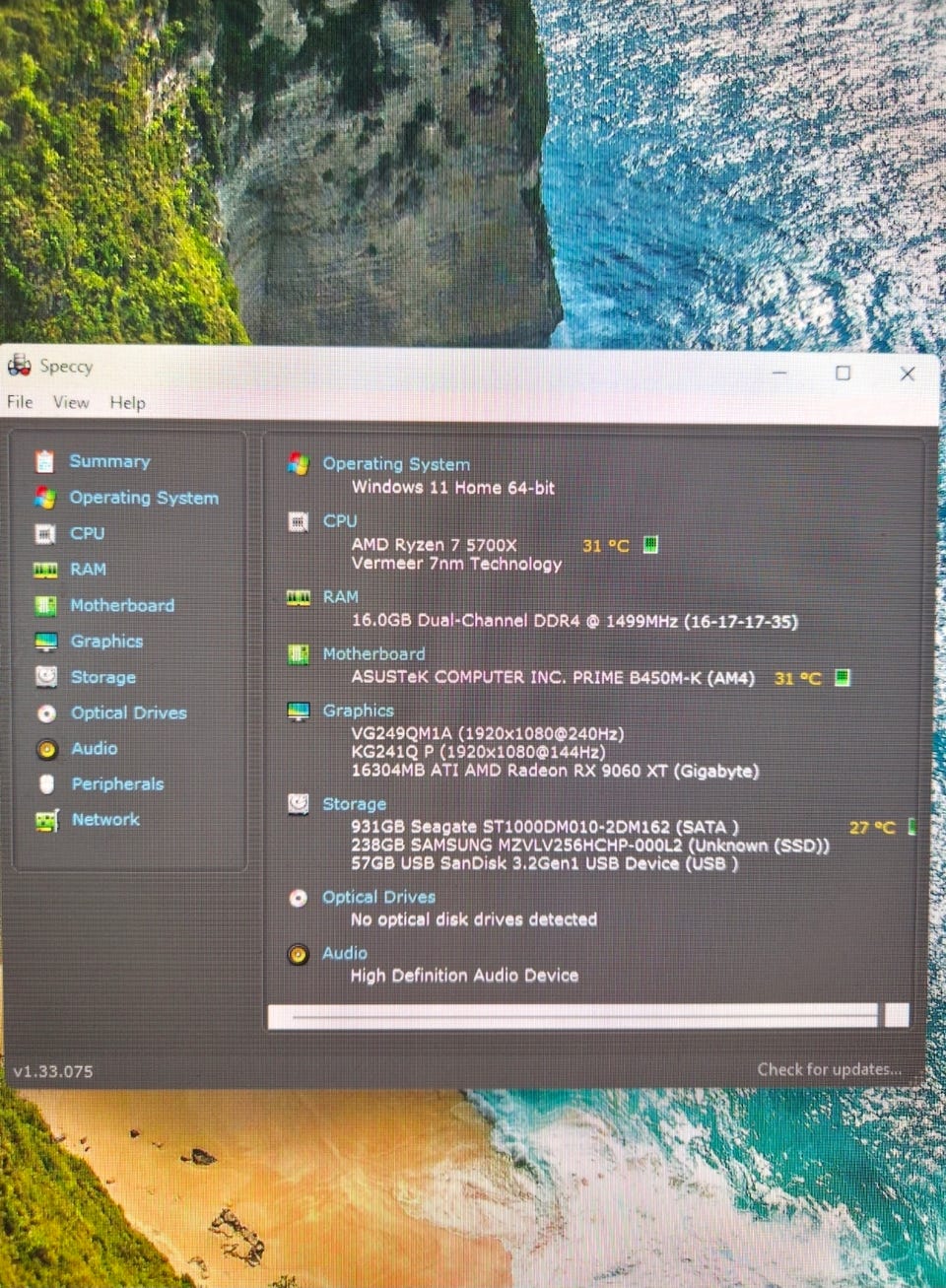Screen dimensions: 946x1288
Task: Click '931GB Seagate ST1000DM010' drive line
Action: click(x=545, y=827)
